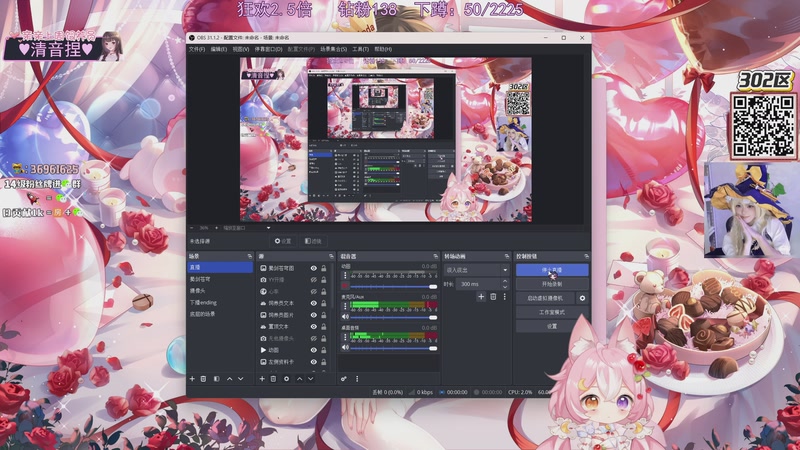This screenshot has height=450, width=800.
Task: Zoom out the preview with the minus icon
Action: click(x=192, y=228)
